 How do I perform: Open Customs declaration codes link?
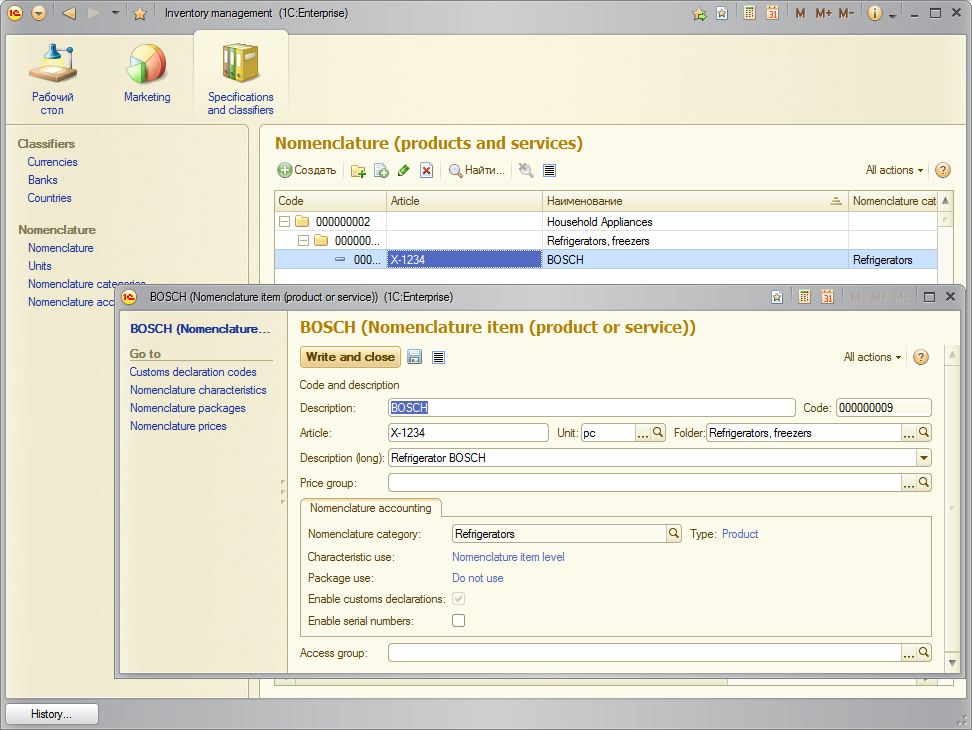[193, 372]
